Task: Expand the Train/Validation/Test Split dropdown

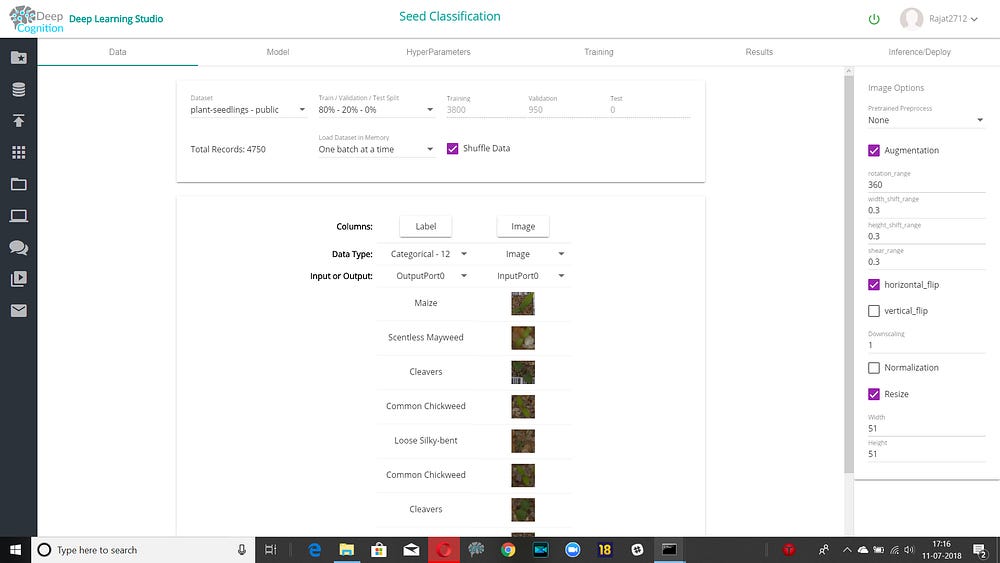Action: click(x=375, y=110)
